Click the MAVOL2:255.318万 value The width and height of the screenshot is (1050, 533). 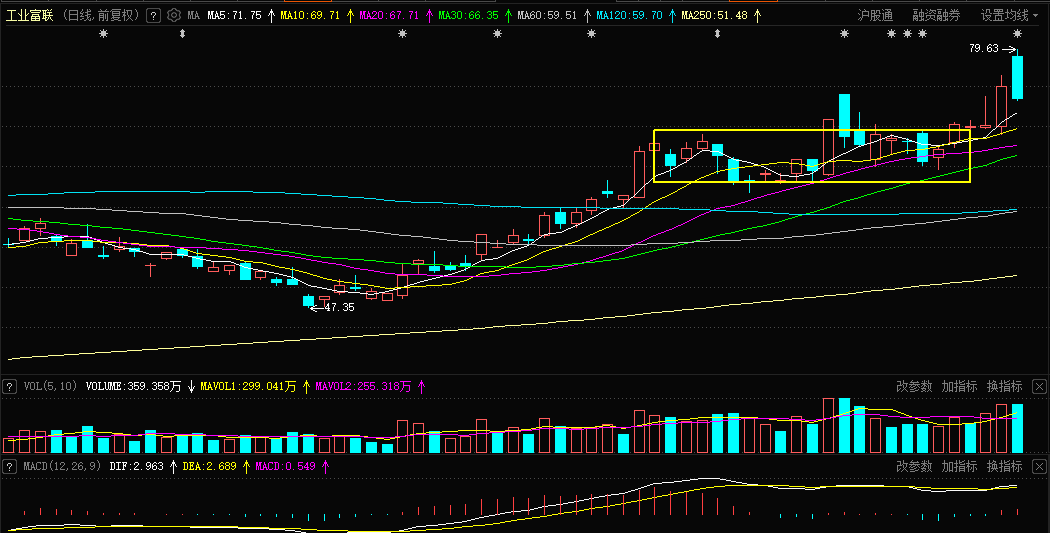point(364,386)
